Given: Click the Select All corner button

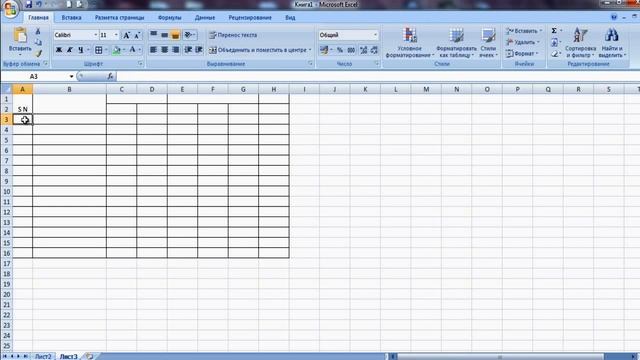Looking at the screenshot, I should (x=7, y=89).
